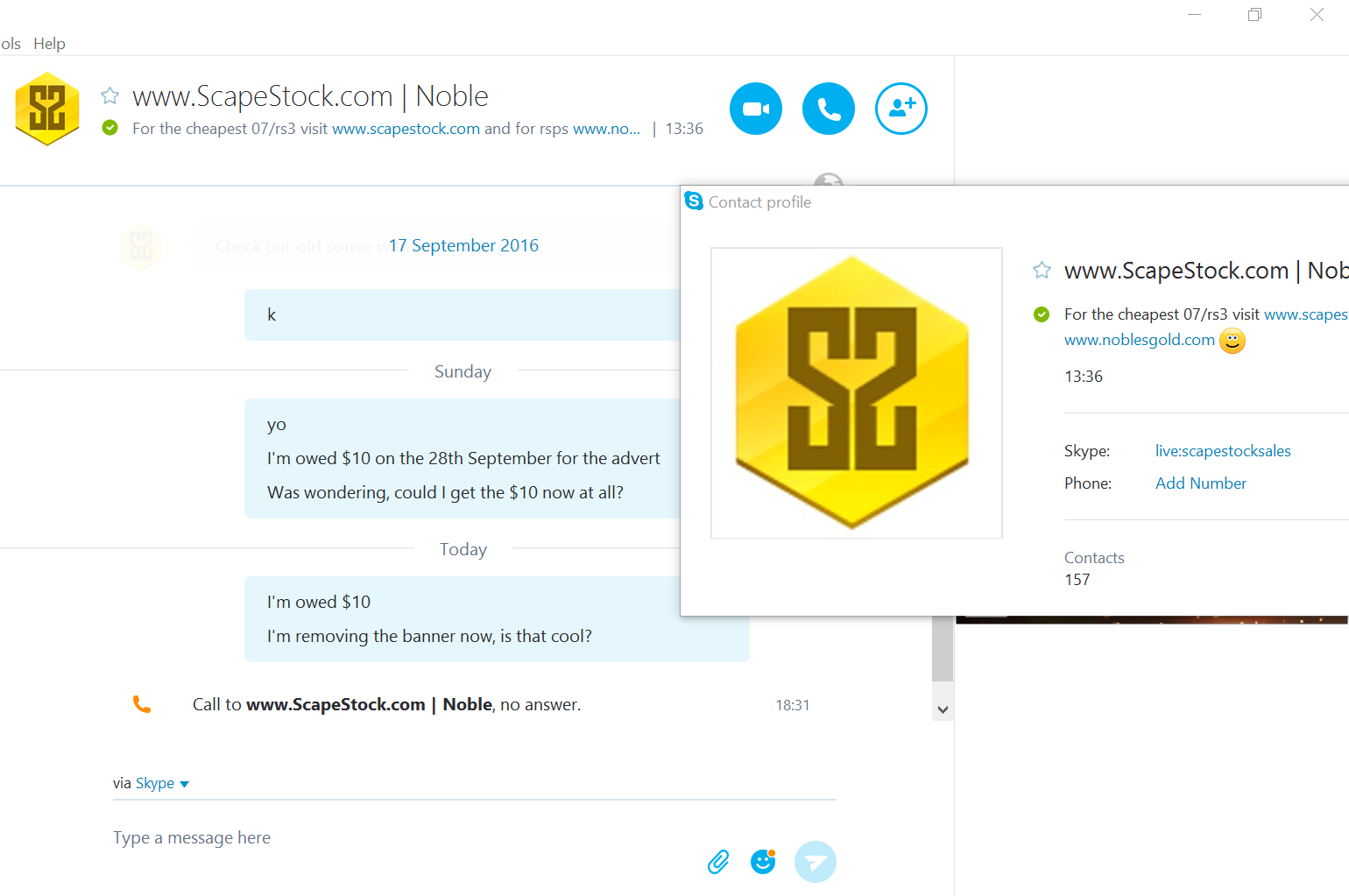
Task: Select message "I'm owed $10 on the 28th September"
Action: 463,458
